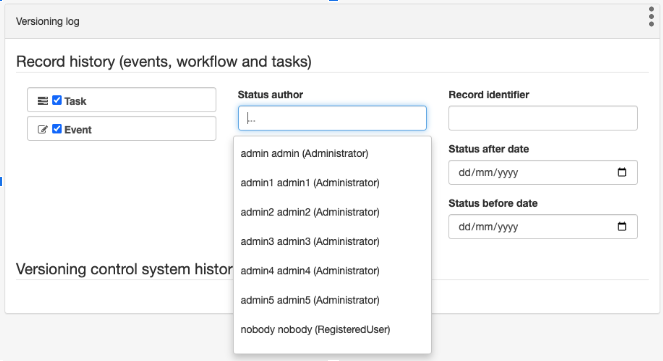The image size is (663, 361).
Task: Select admin1 admin1 (Administrator) option
Action: click(x=332, y=183)
